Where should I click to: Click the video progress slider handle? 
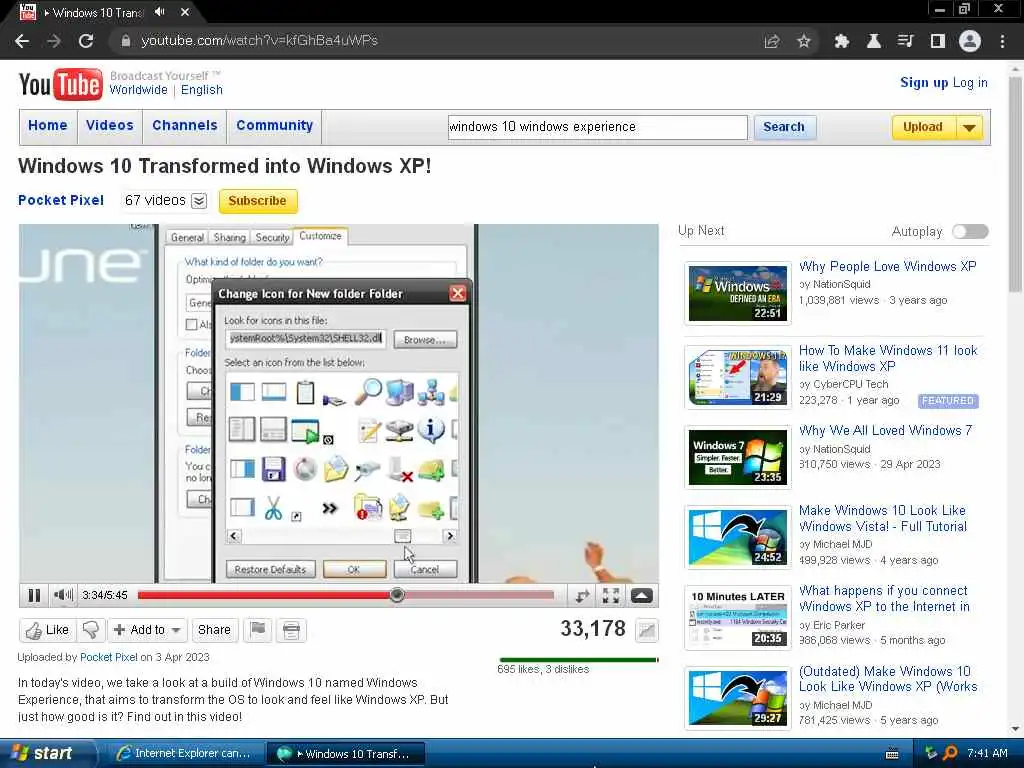tap(396, 595)
